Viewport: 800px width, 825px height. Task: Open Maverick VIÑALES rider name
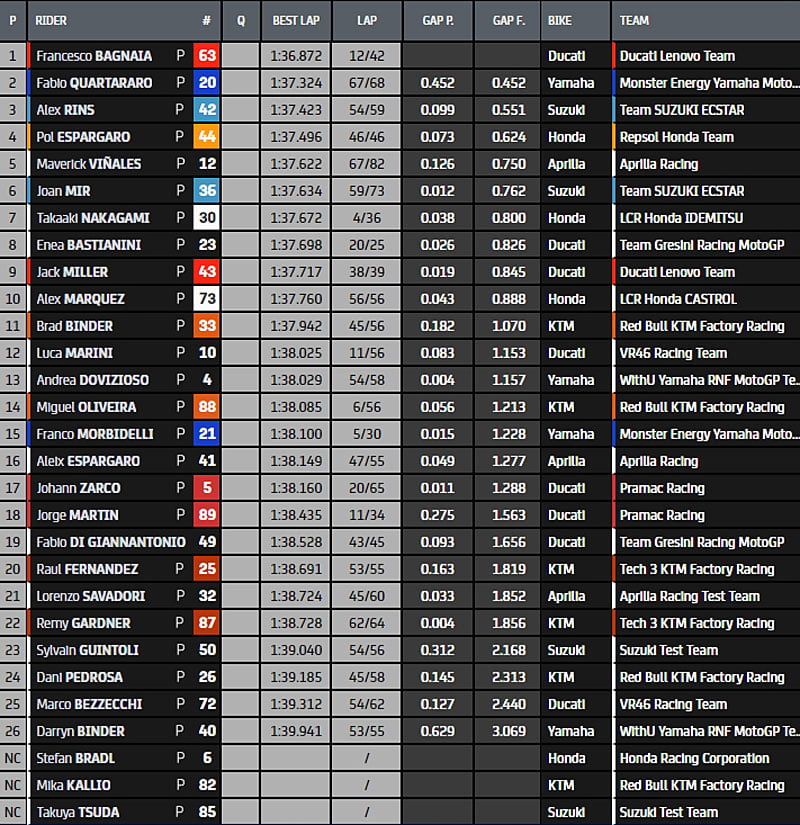coord(88,164)
